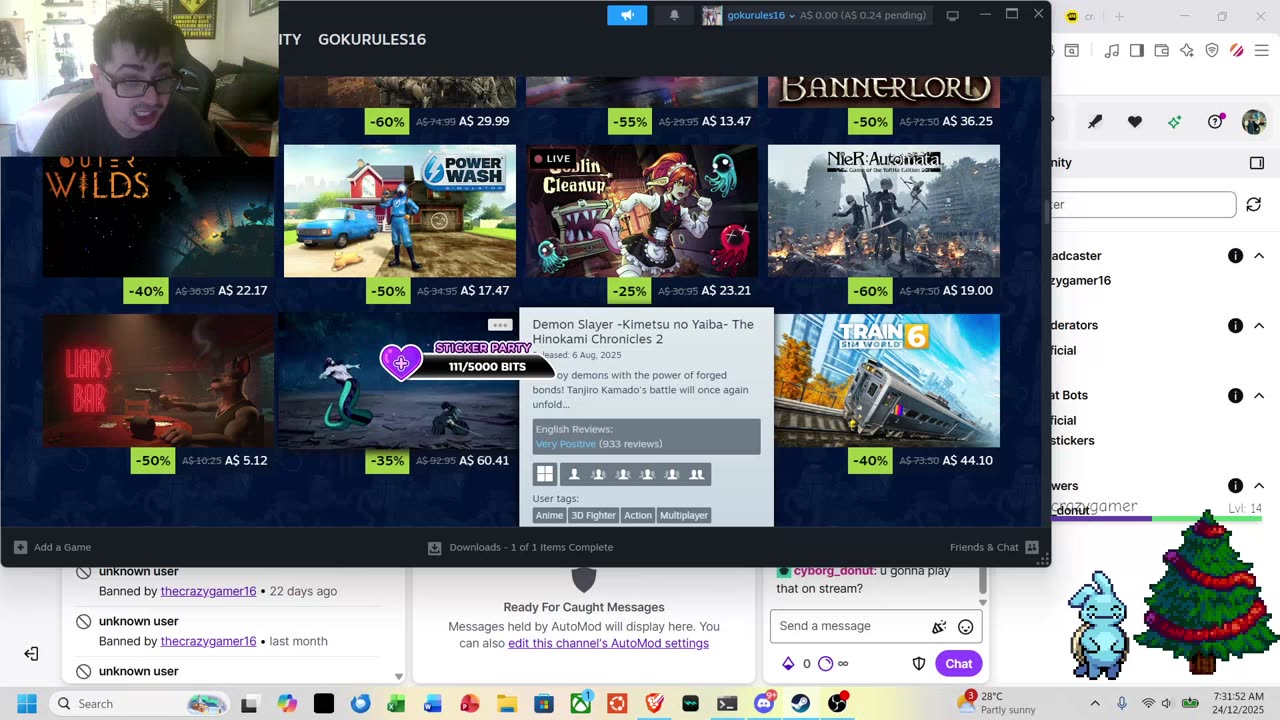Viewport: 1280px width, 720px height.
Task: Click the A$ 5.12 Liar's Bar price
Action: coord(246,460)
